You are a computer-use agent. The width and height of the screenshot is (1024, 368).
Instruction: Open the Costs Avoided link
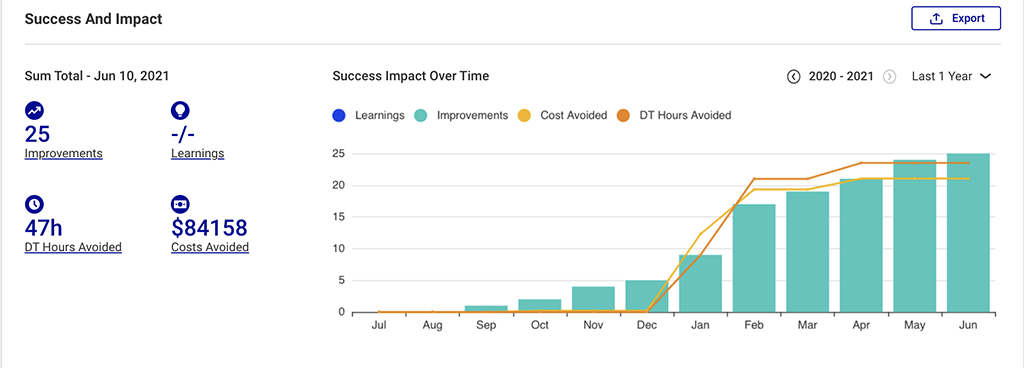pos(210,247)
